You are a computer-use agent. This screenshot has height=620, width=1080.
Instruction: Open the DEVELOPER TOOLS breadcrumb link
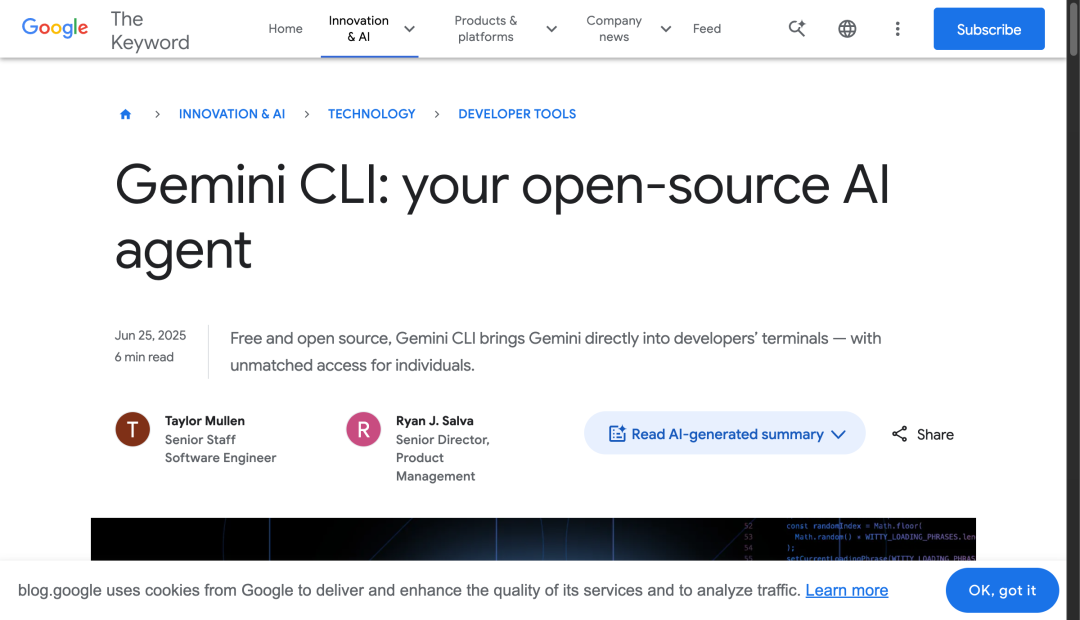[517, 114]
